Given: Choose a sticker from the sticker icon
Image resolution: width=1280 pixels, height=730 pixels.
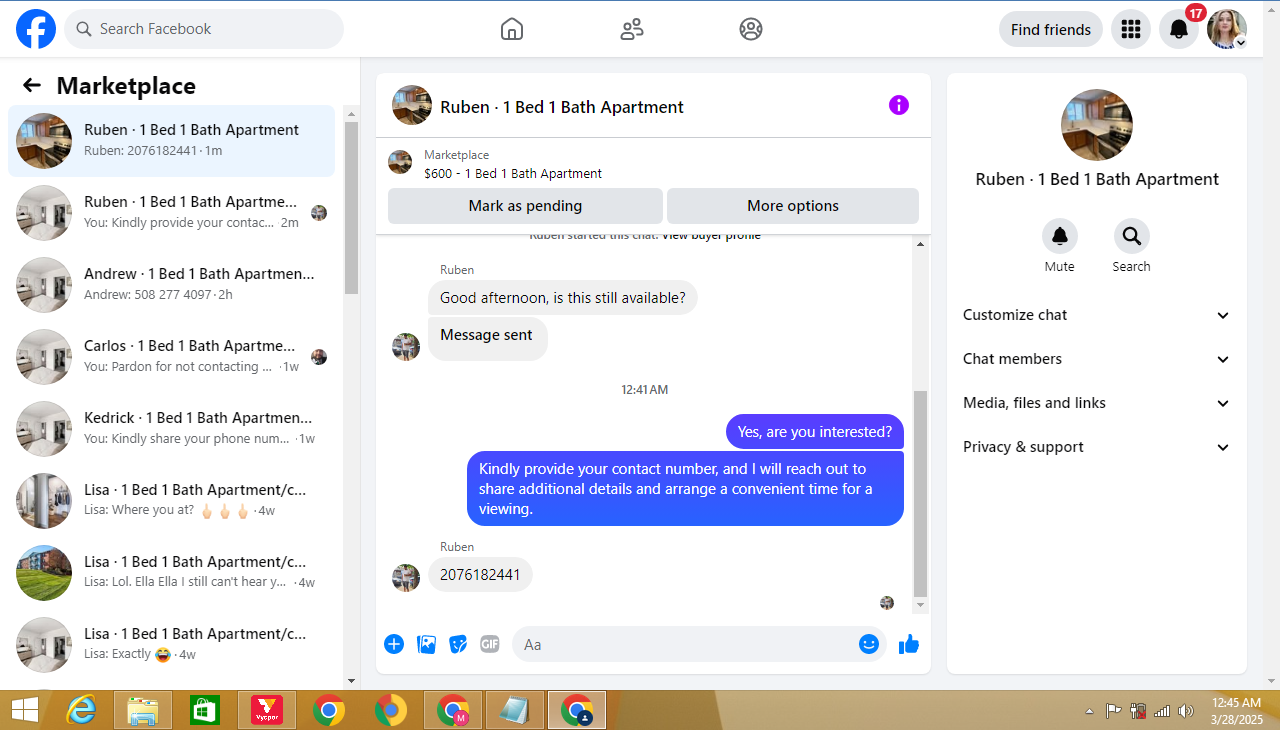Looking at the screenshot, I should click(x=458, y=644).
